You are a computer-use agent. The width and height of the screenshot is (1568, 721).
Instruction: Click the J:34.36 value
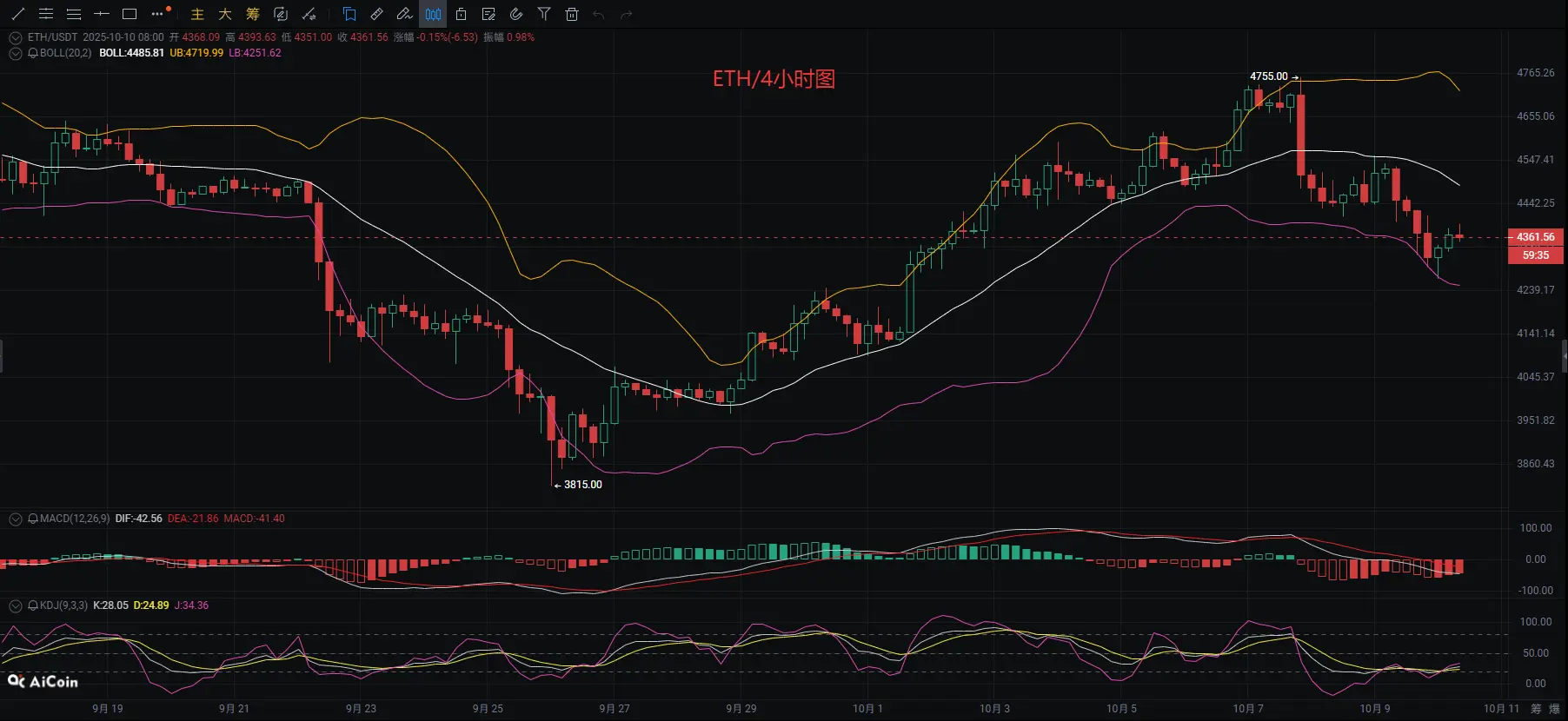click(191, 605)
